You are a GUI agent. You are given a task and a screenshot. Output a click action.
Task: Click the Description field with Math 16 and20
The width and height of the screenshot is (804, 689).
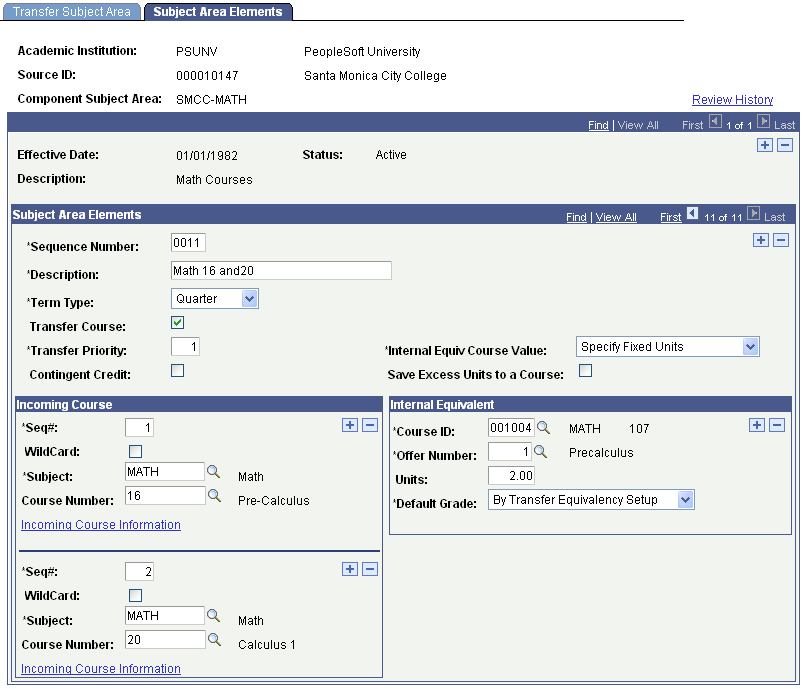(281, 271)
